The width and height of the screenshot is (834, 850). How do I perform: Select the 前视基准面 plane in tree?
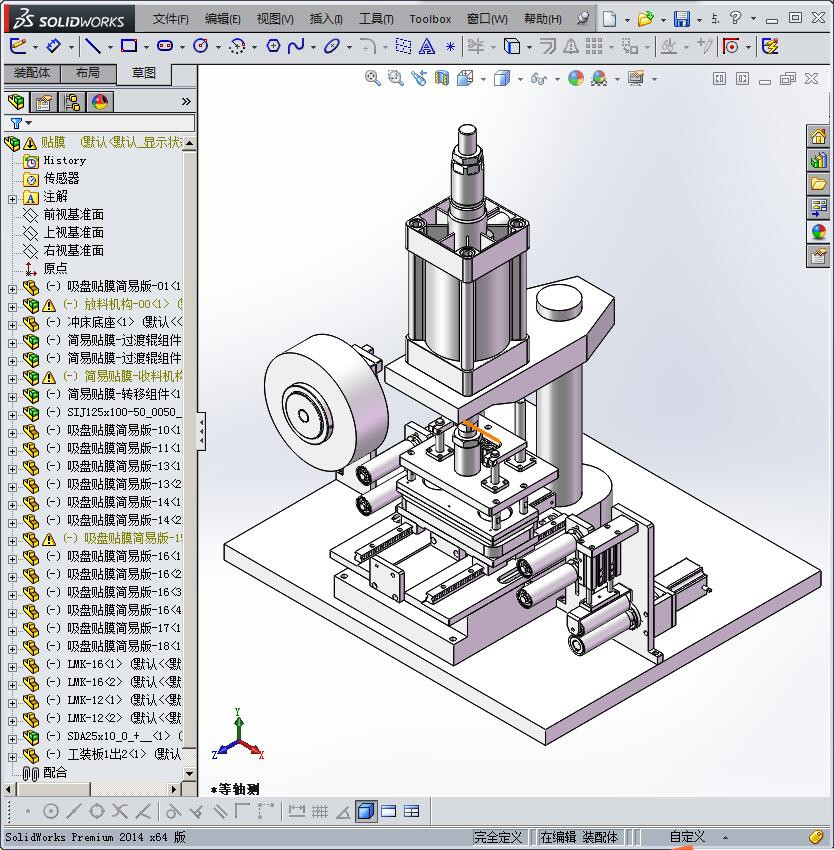pos(73,215)
